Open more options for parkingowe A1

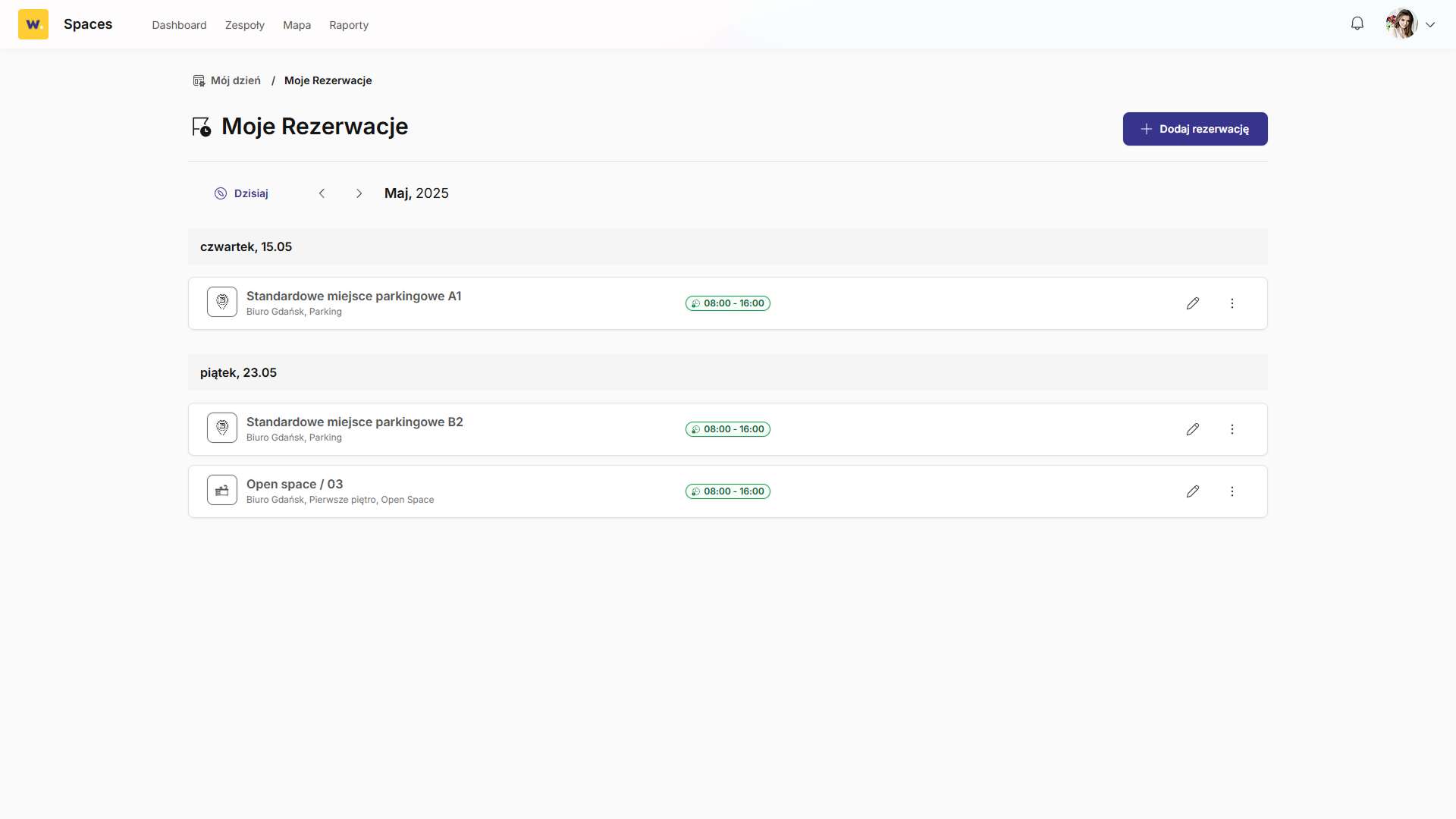(1232, 303)
